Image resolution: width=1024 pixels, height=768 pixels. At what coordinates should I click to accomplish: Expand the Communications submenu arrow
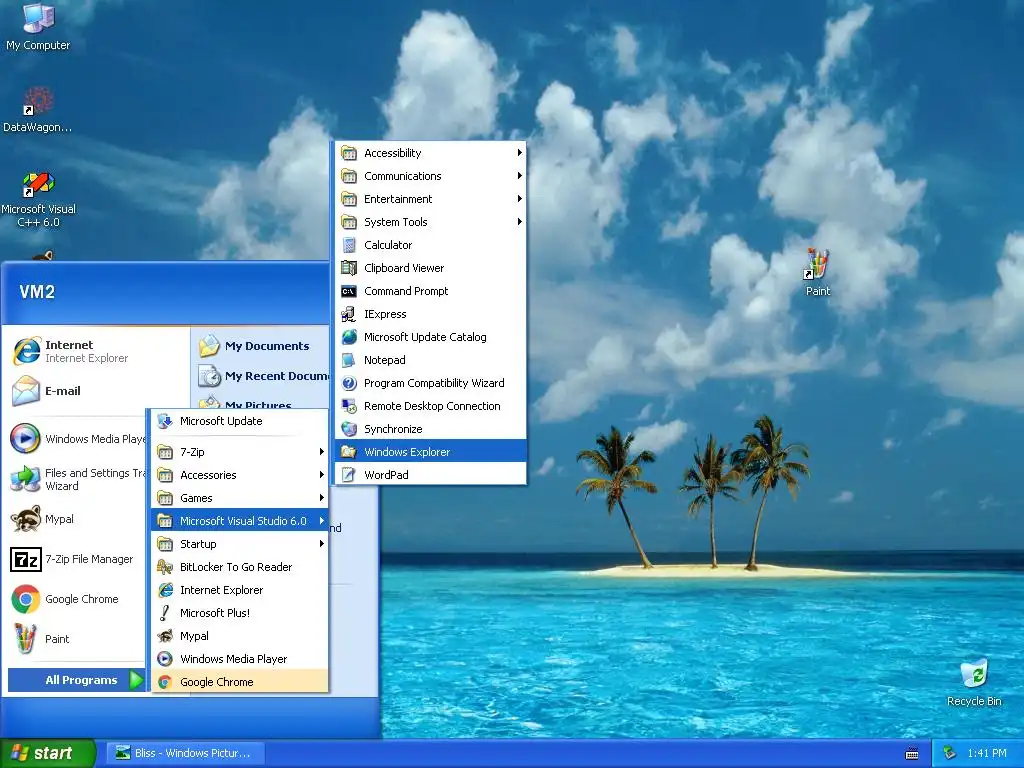coord(519,176)
